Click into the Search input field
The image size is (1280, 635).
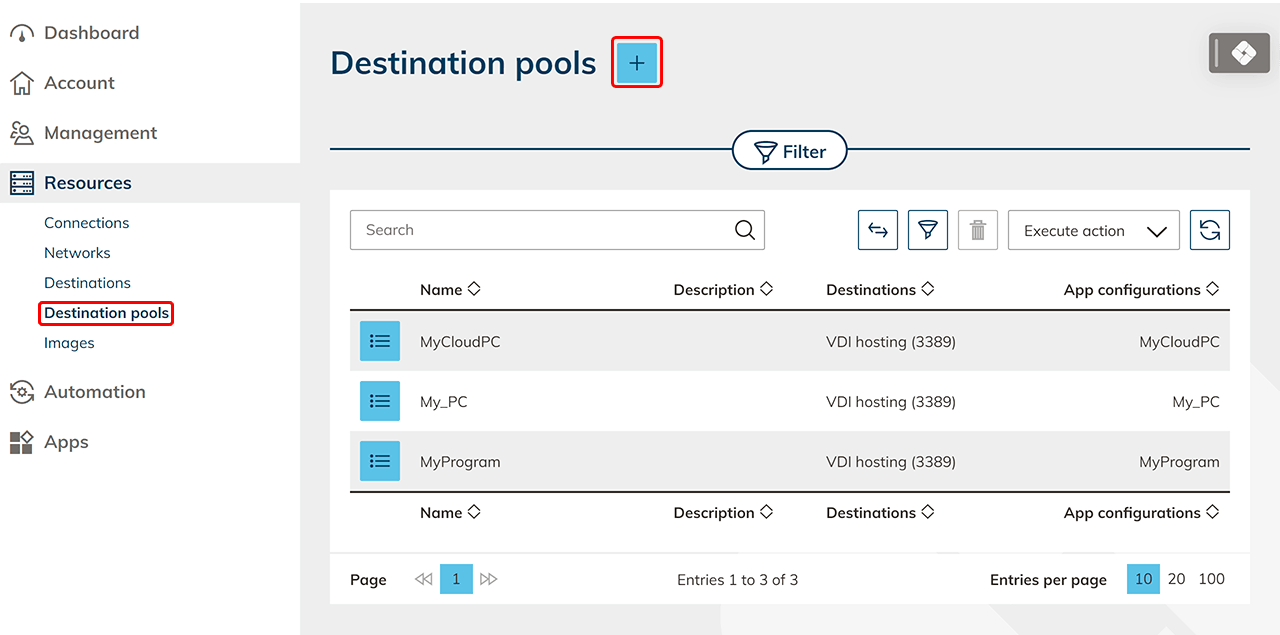coord(540,230)
